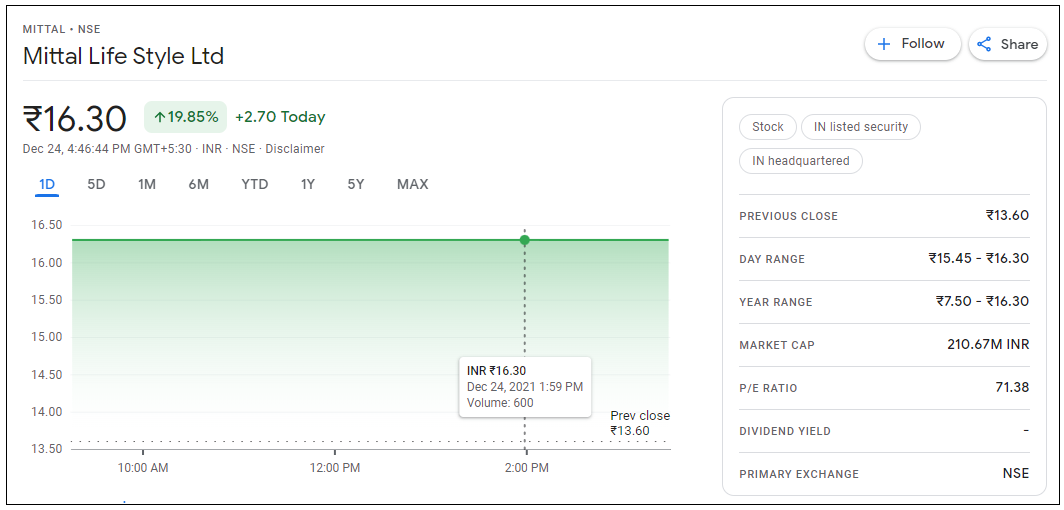Click the PREVIOUS CLOSE label
Image resolution: width=1064 pixels, height=510 pixels.
point(788,216)
